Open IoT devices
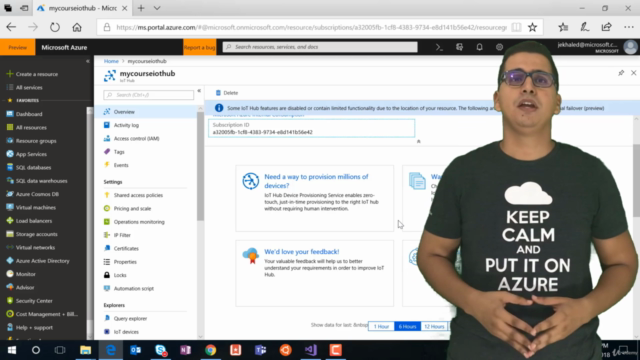 [121, 332]
